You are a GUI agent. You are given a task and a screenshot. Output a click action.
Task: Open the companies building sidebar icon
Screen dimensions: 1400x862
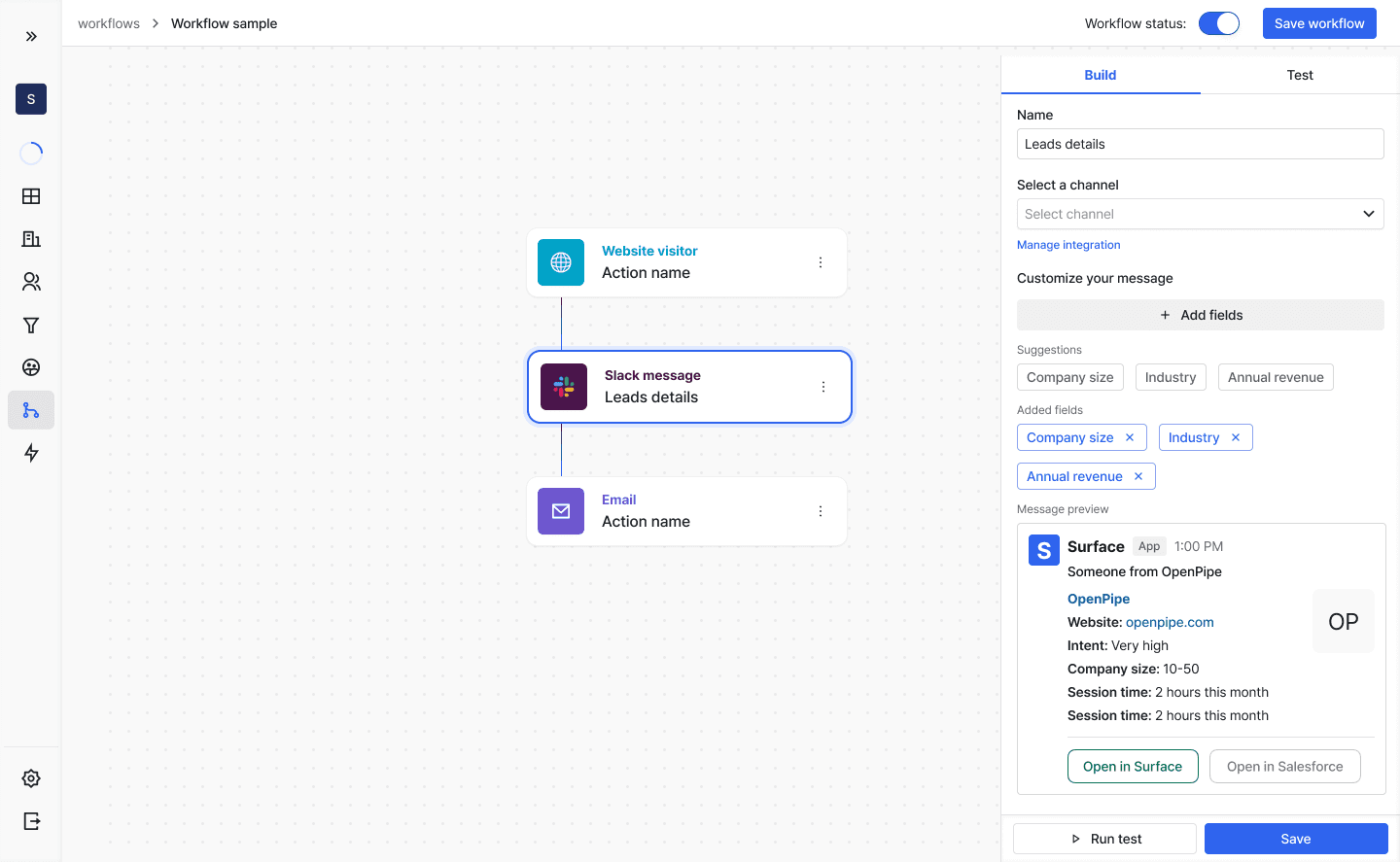(31, 239)
